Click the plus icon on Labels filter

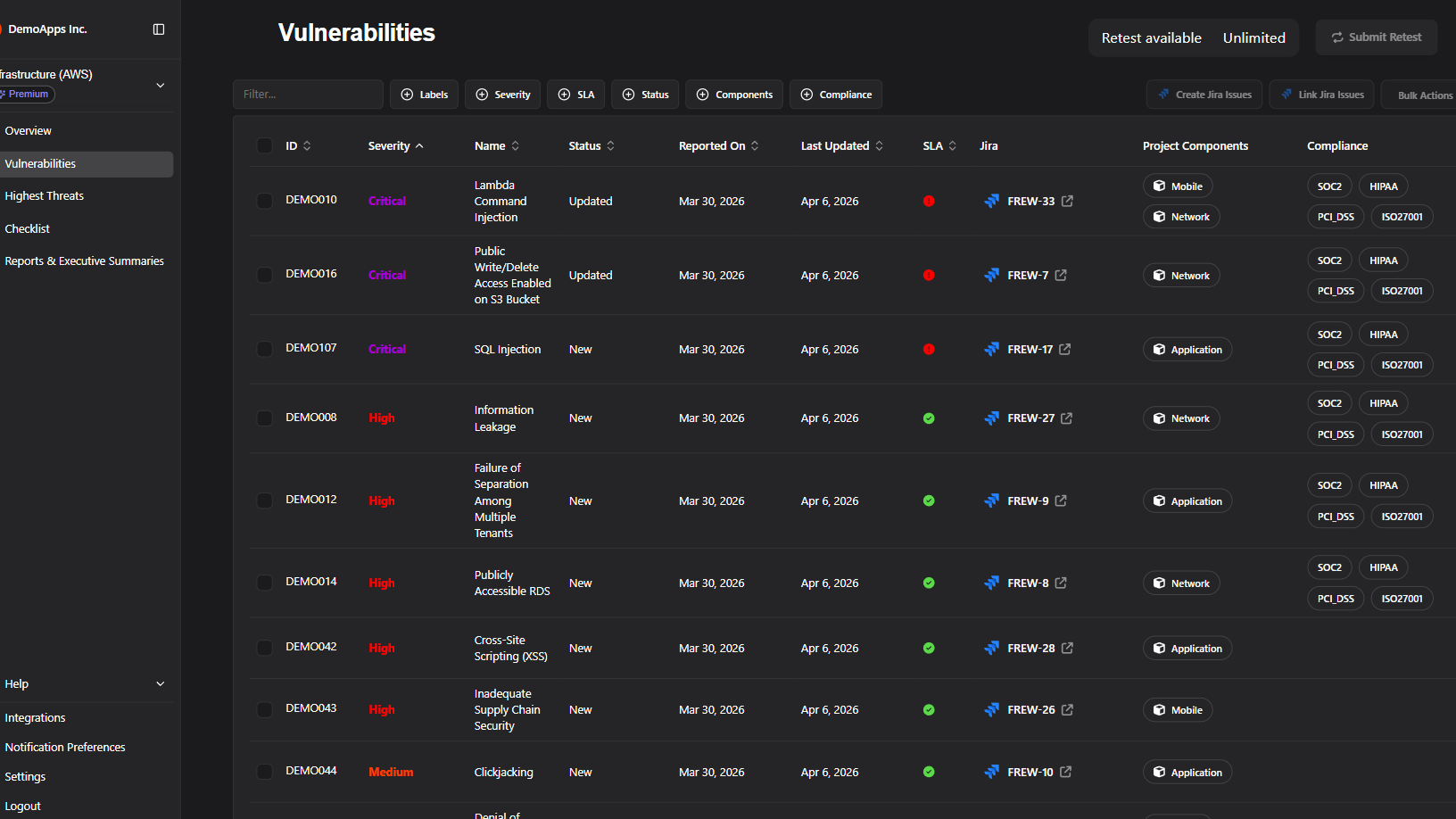pos(408,95)
